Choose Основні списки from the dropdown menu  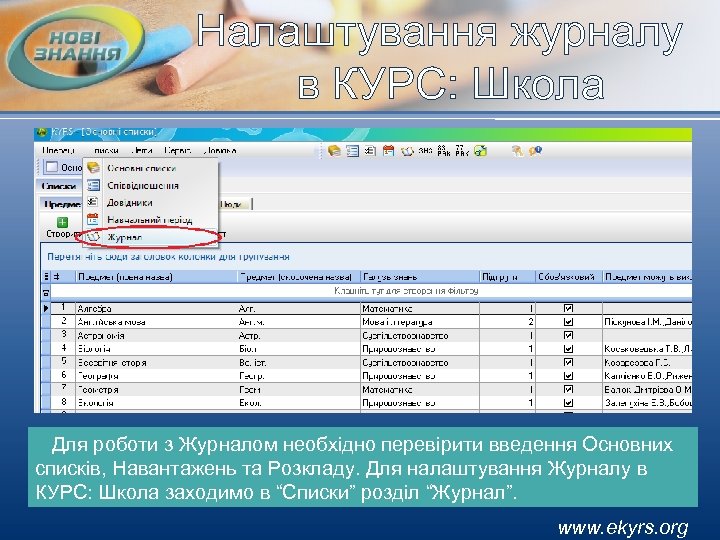point(150,168)
